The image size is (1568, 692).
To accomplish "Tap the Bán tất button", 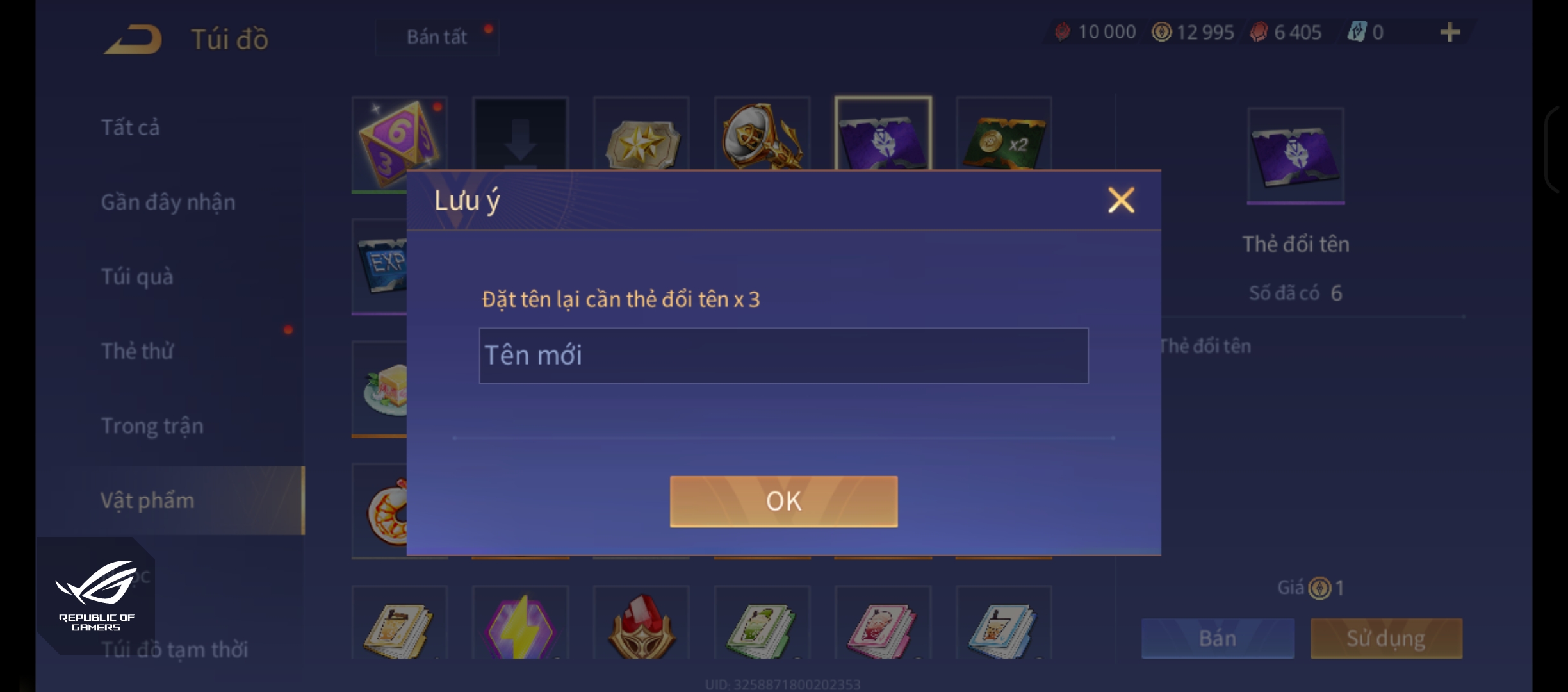I will click(x=437, y=37).
